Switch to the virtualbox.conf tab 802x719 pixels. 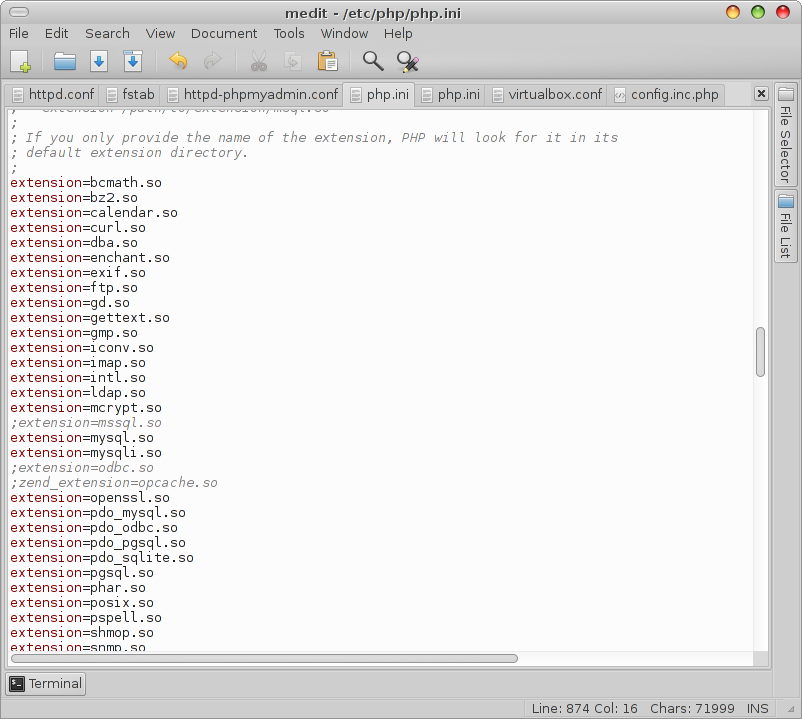pos(547,95)
